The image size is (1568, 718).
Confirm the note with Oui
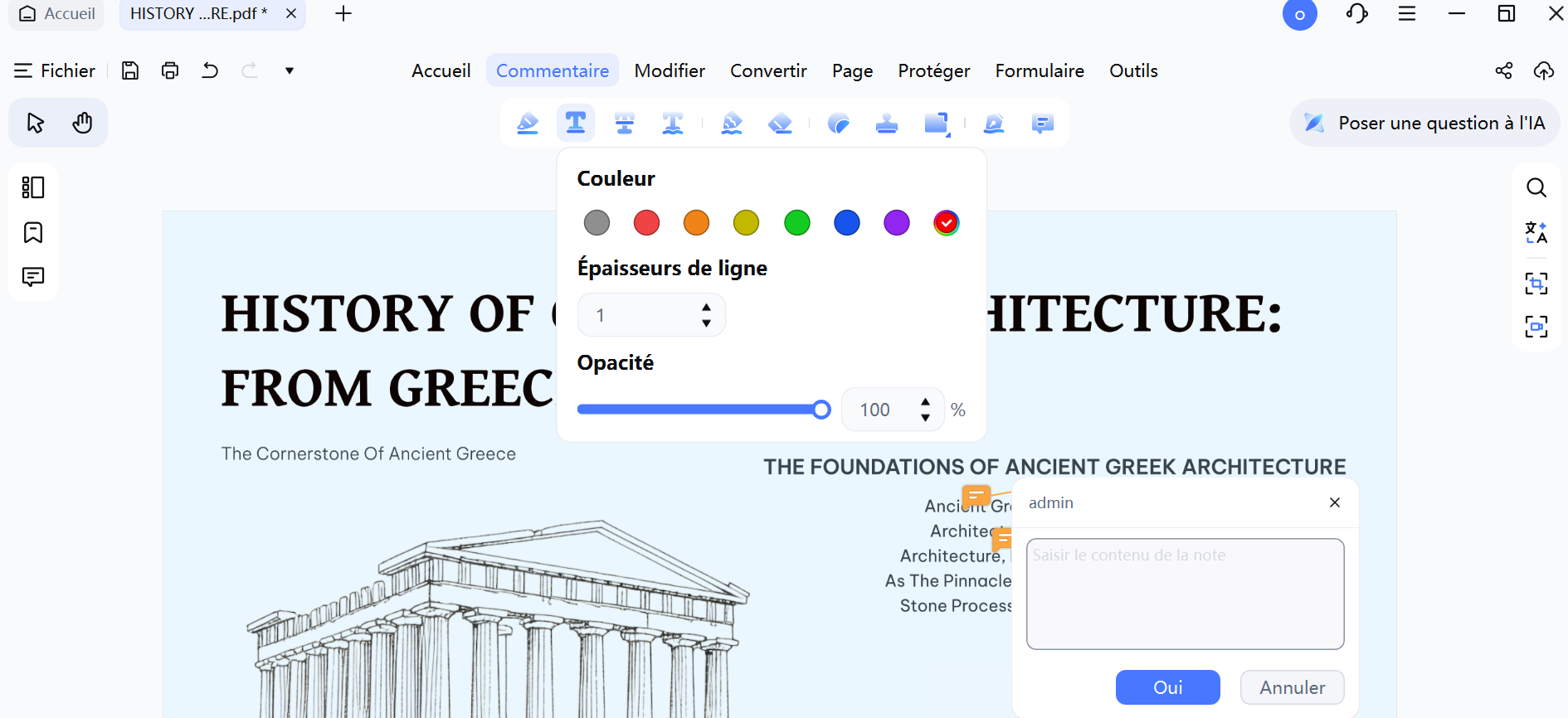[x=1167, y=687]
